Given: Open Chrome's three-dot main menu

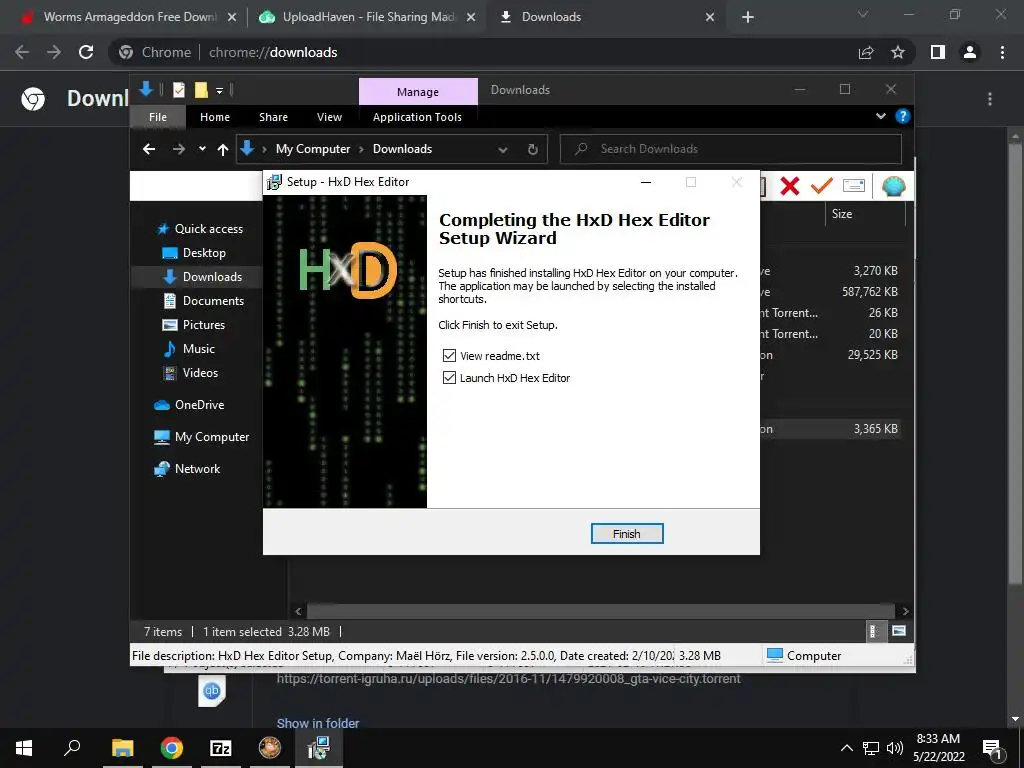Looking at the screenshot, I should [1002, 52].
